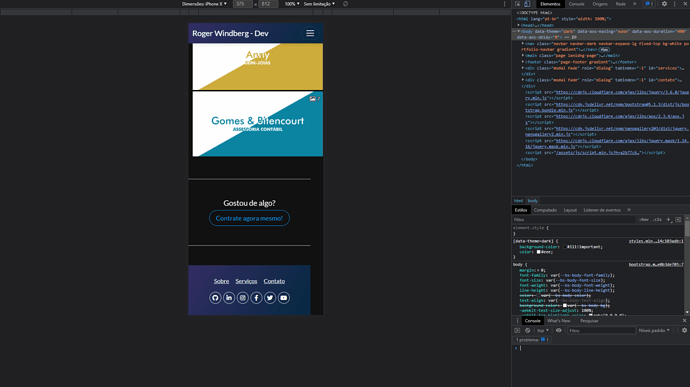Click the Sobre footer link
690x387 pixels.
[x=221, y=281]
